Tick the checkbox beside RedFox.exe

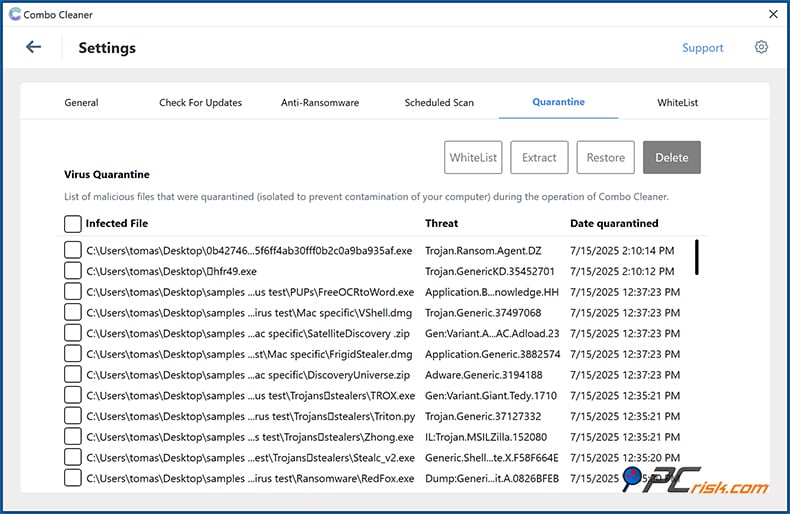click(73, 478)
